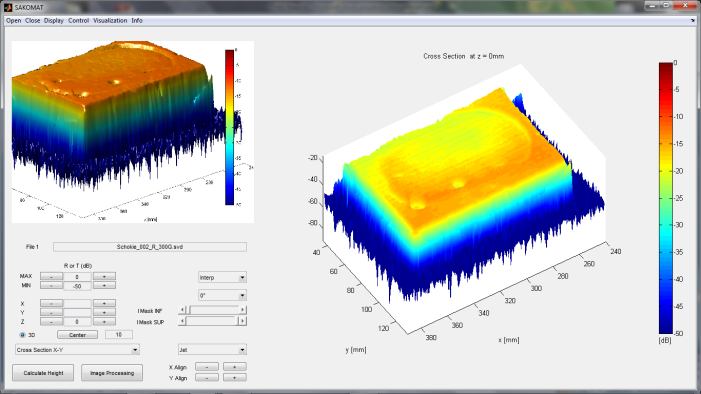Click the small colorbar in left plot

tap(229, 127)
